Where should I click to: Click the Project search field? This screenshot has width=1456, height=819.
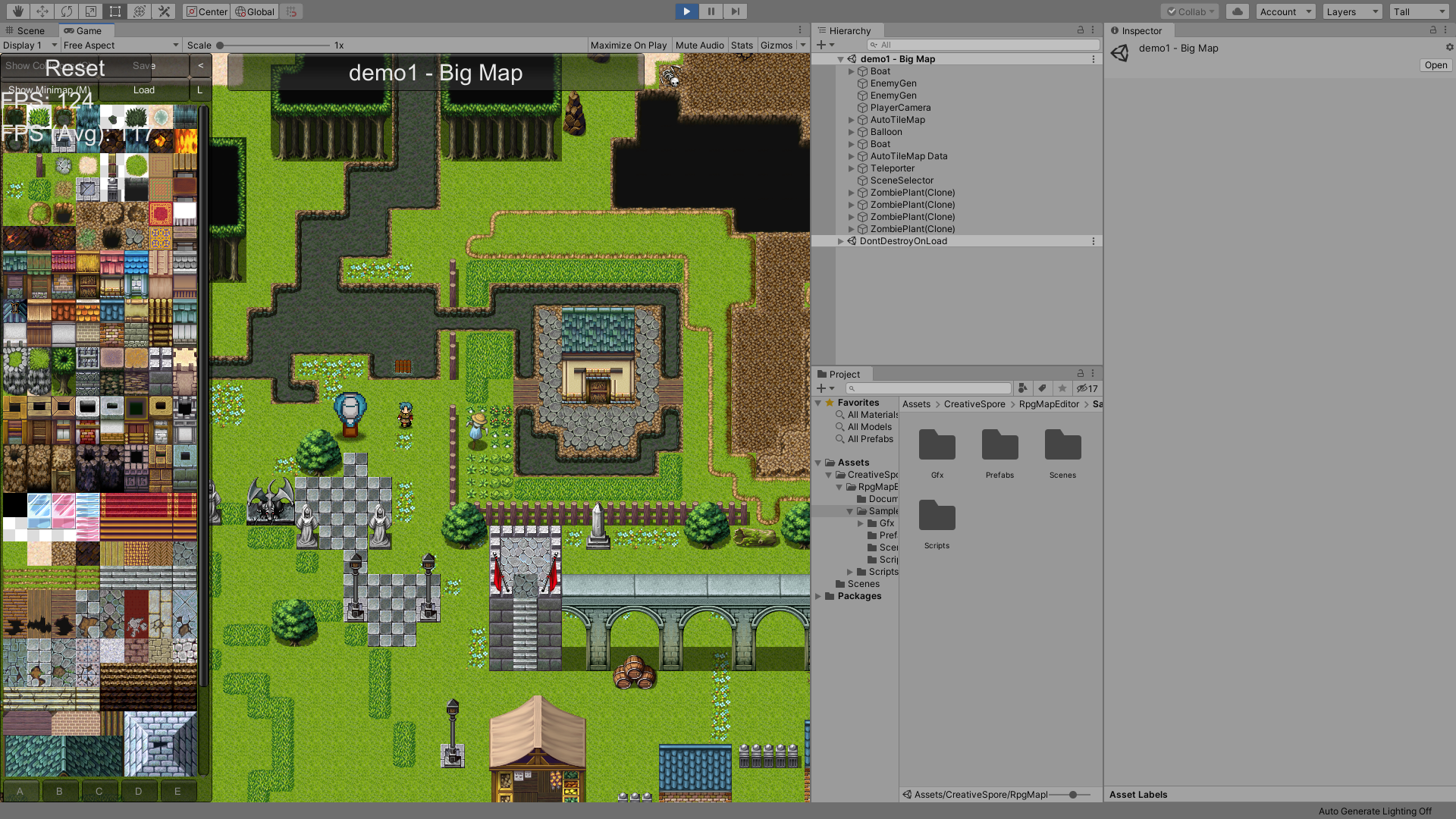[928, 388]
